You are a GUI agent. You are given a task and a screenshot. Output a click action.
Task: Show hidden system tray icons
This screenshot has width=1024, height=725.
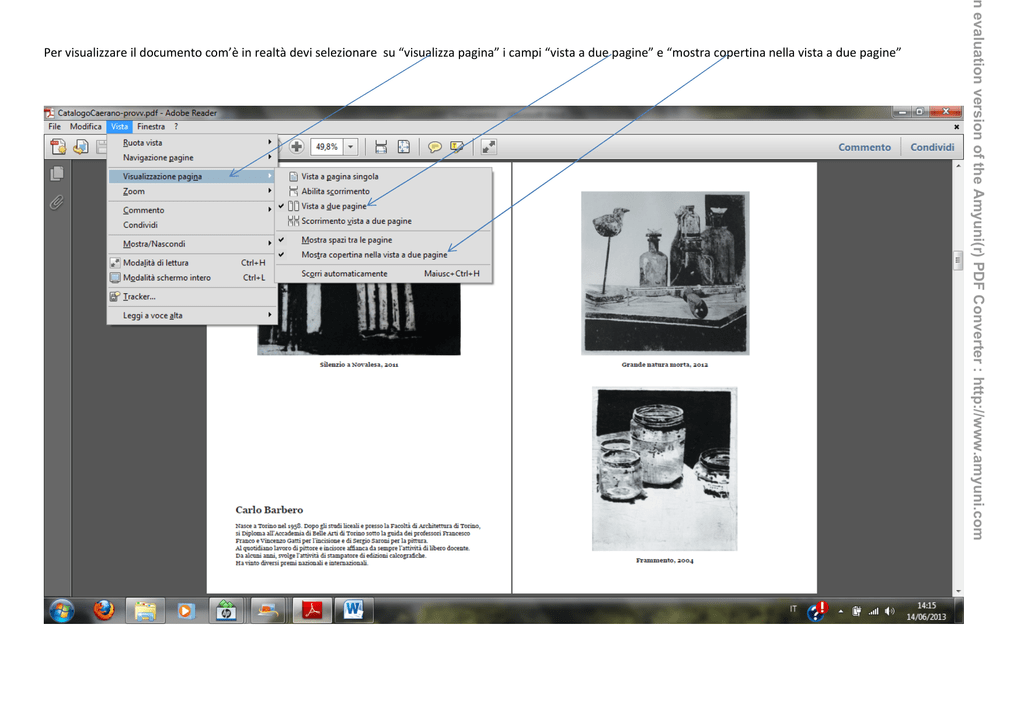point(841,612)
